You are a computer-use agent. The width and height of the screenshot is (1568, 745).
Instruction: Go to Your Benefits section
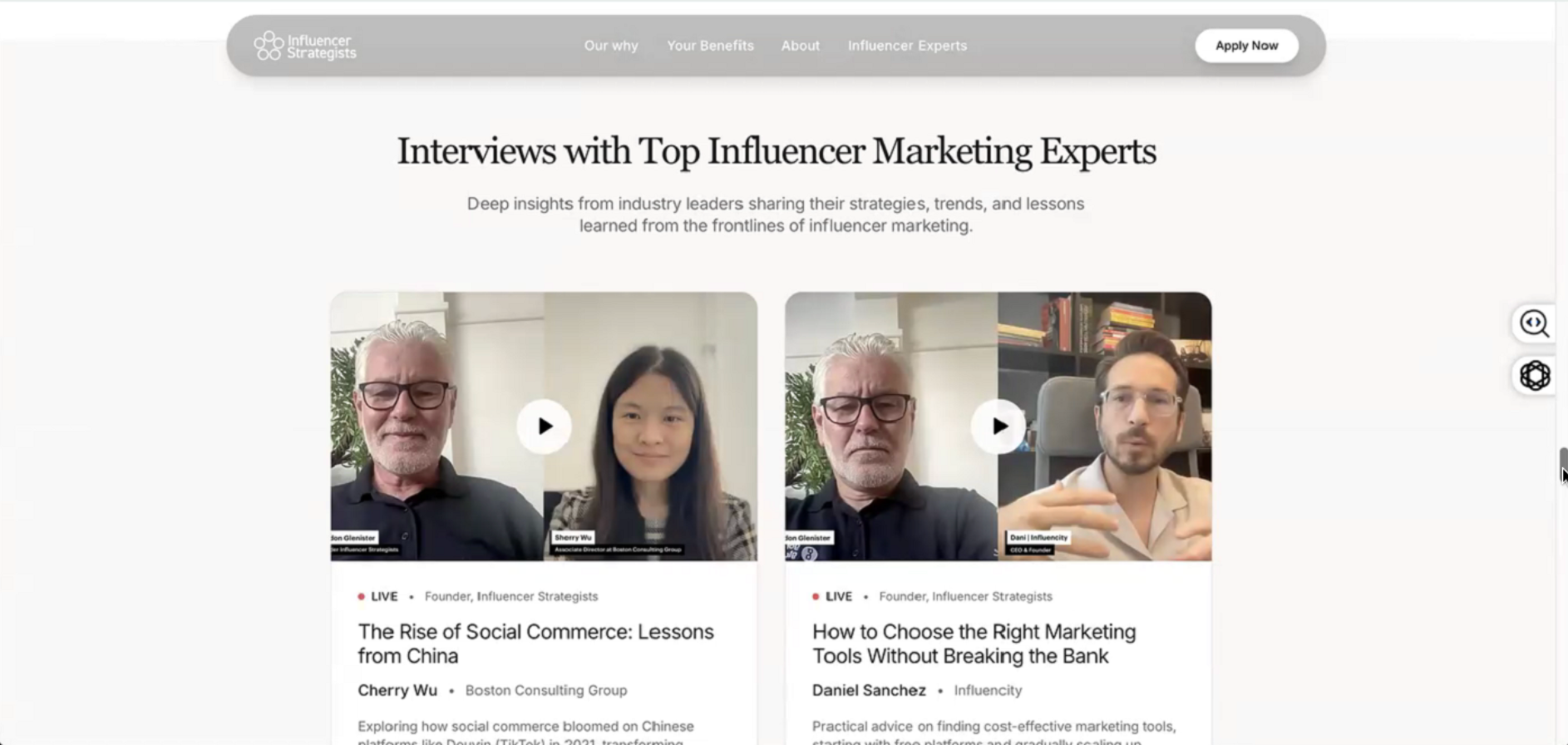point(710,46)
